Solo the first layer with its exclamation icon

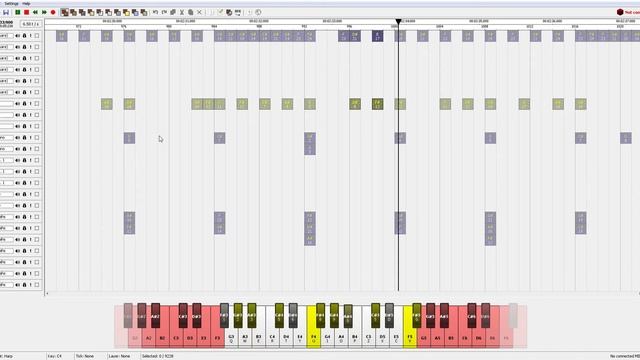(x=31, y=36)
